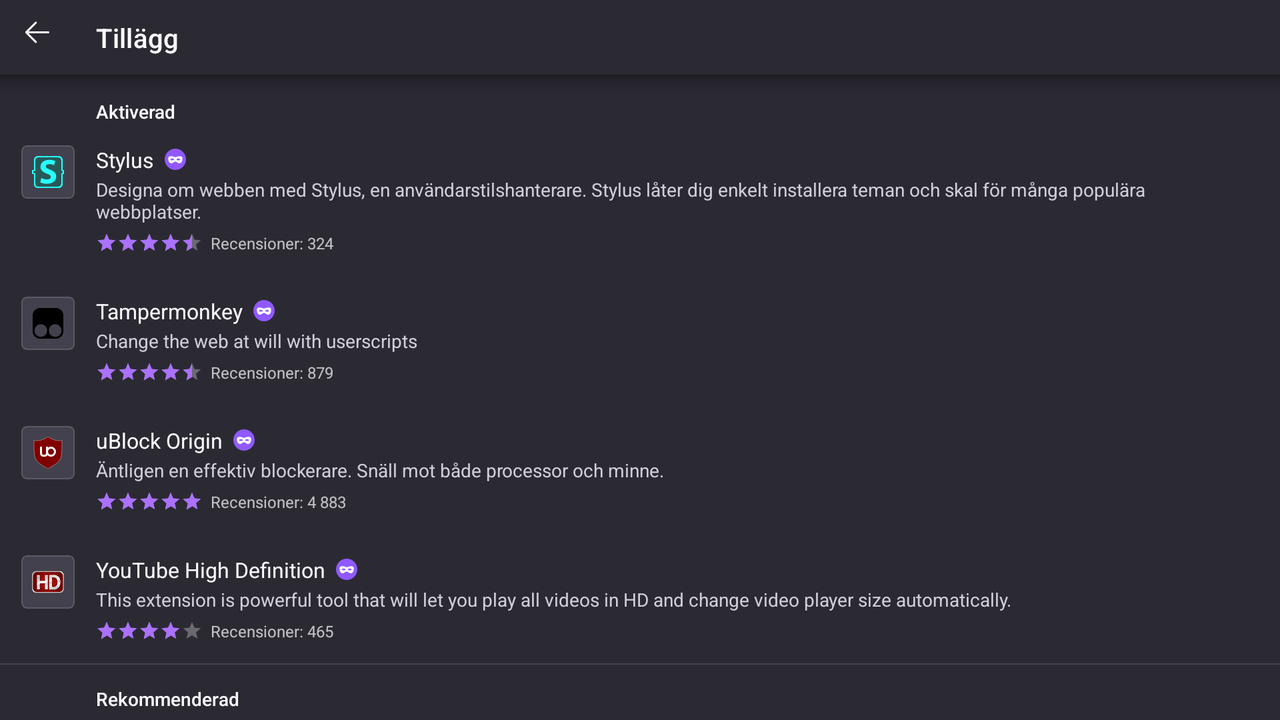Select the Stylus add-on title
The image size is (1280, 720).
125,161
